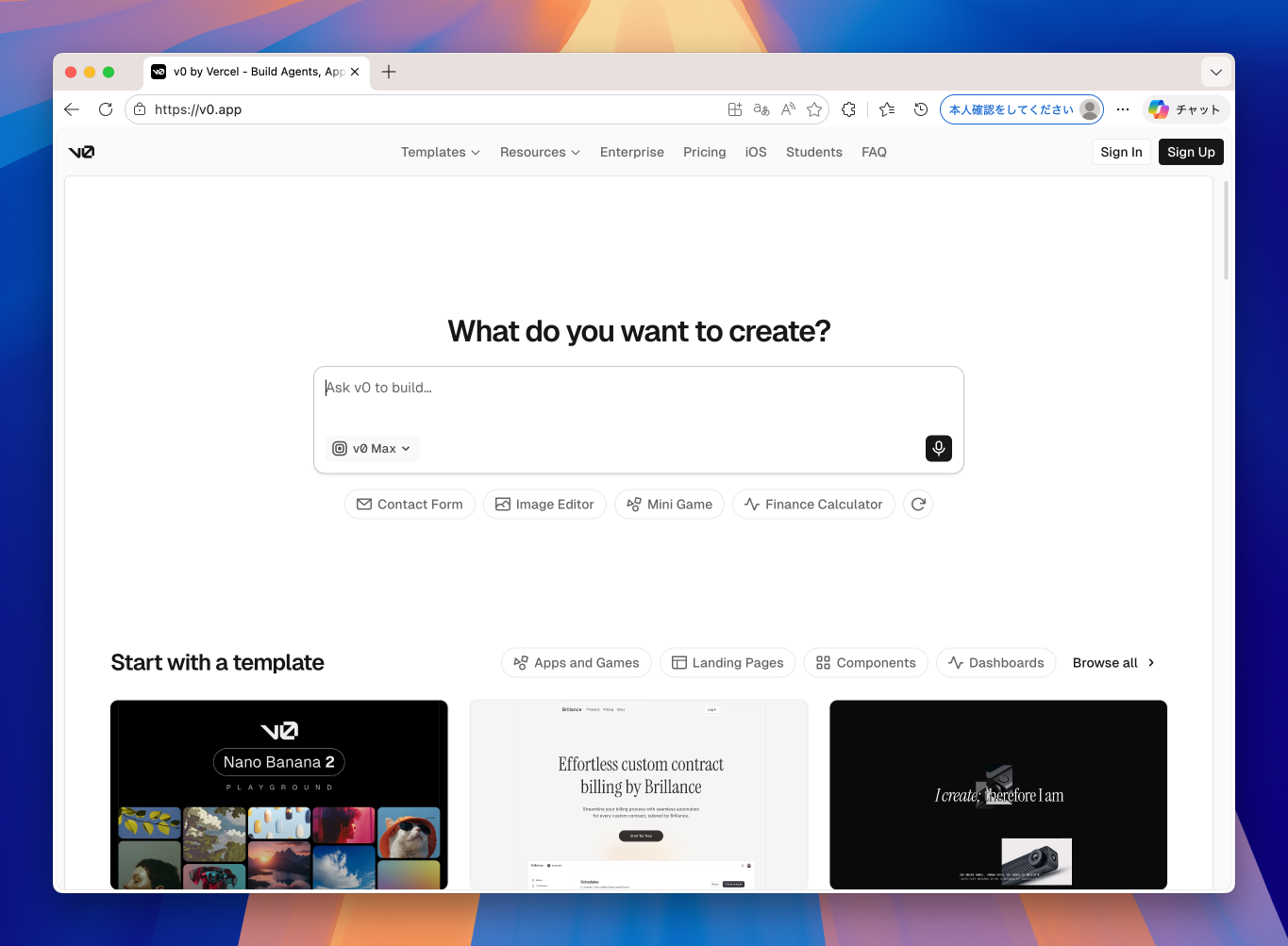The image size is (1288, 946).
Task: Filter templates by Dashboards
Action: click(996, 663)
